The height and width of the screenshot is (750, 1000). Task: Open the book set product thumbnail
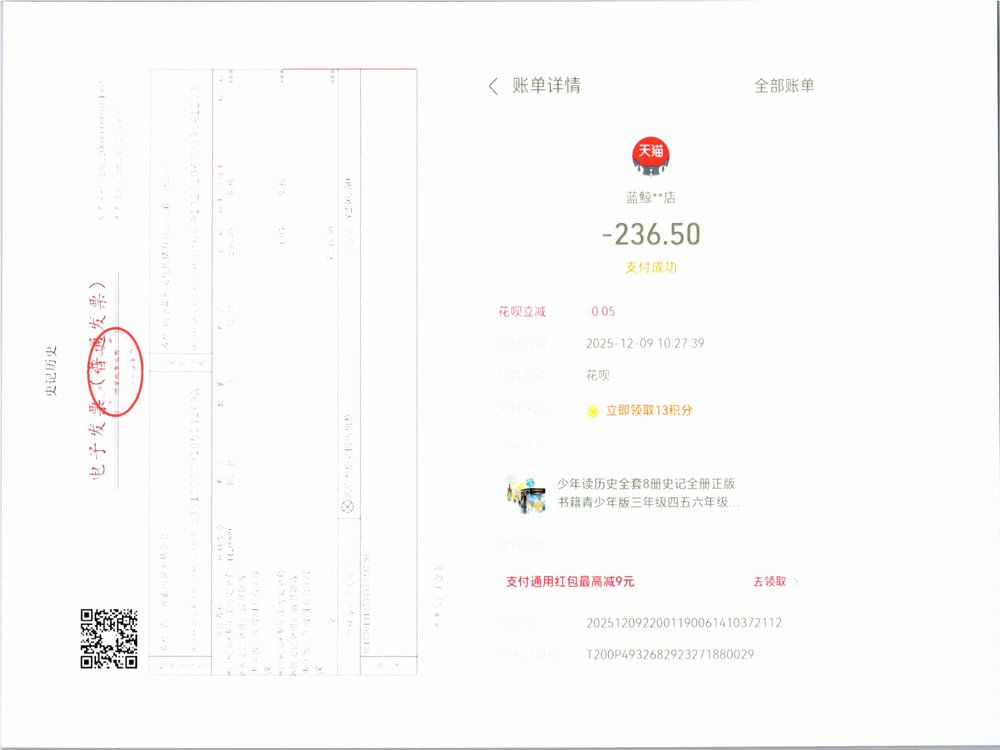[526, 494]
